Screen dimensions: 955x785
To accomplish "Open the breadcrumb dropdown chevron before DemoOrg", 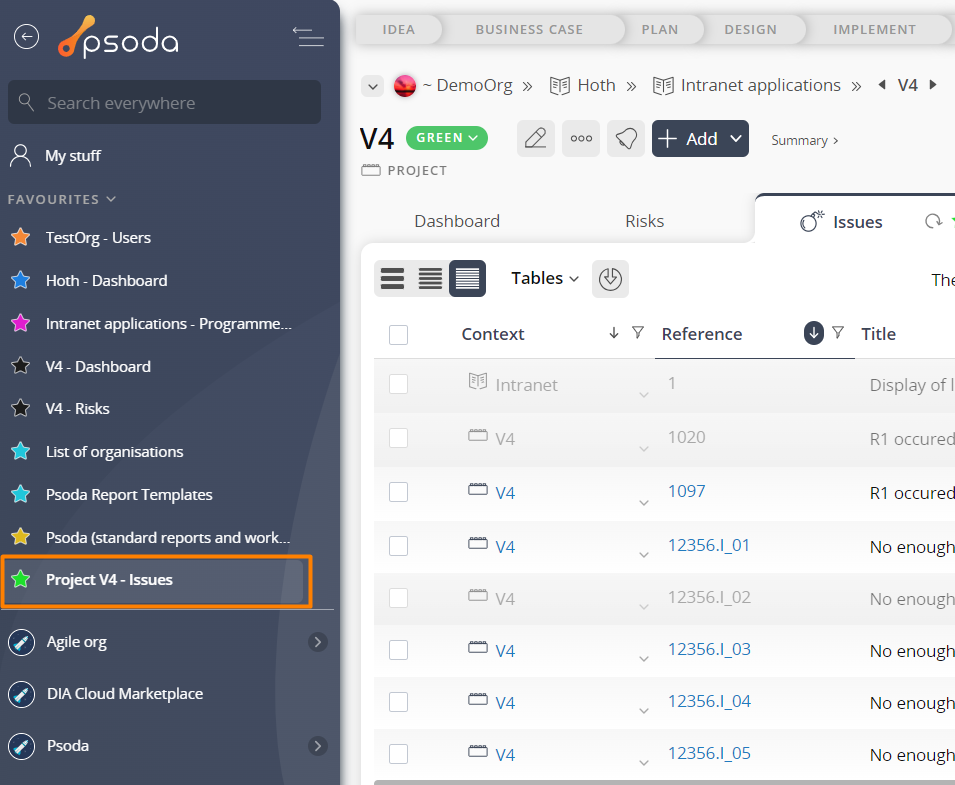I will pos(373,86).
